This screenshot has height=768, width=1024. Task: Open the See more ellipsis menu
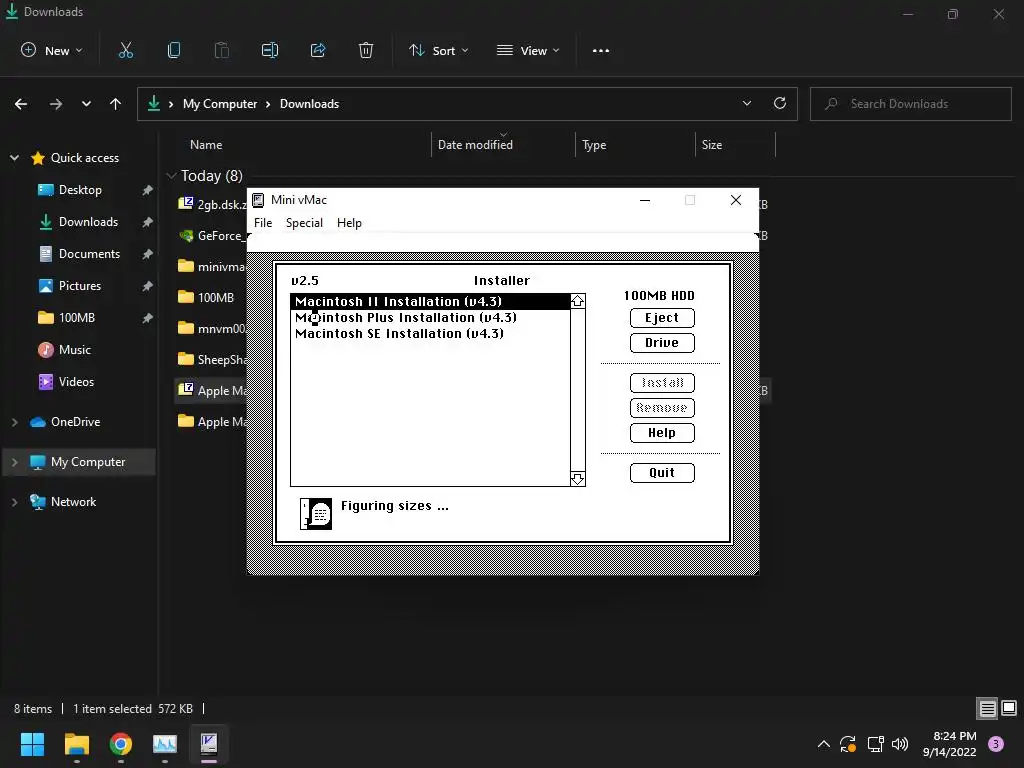601,50
